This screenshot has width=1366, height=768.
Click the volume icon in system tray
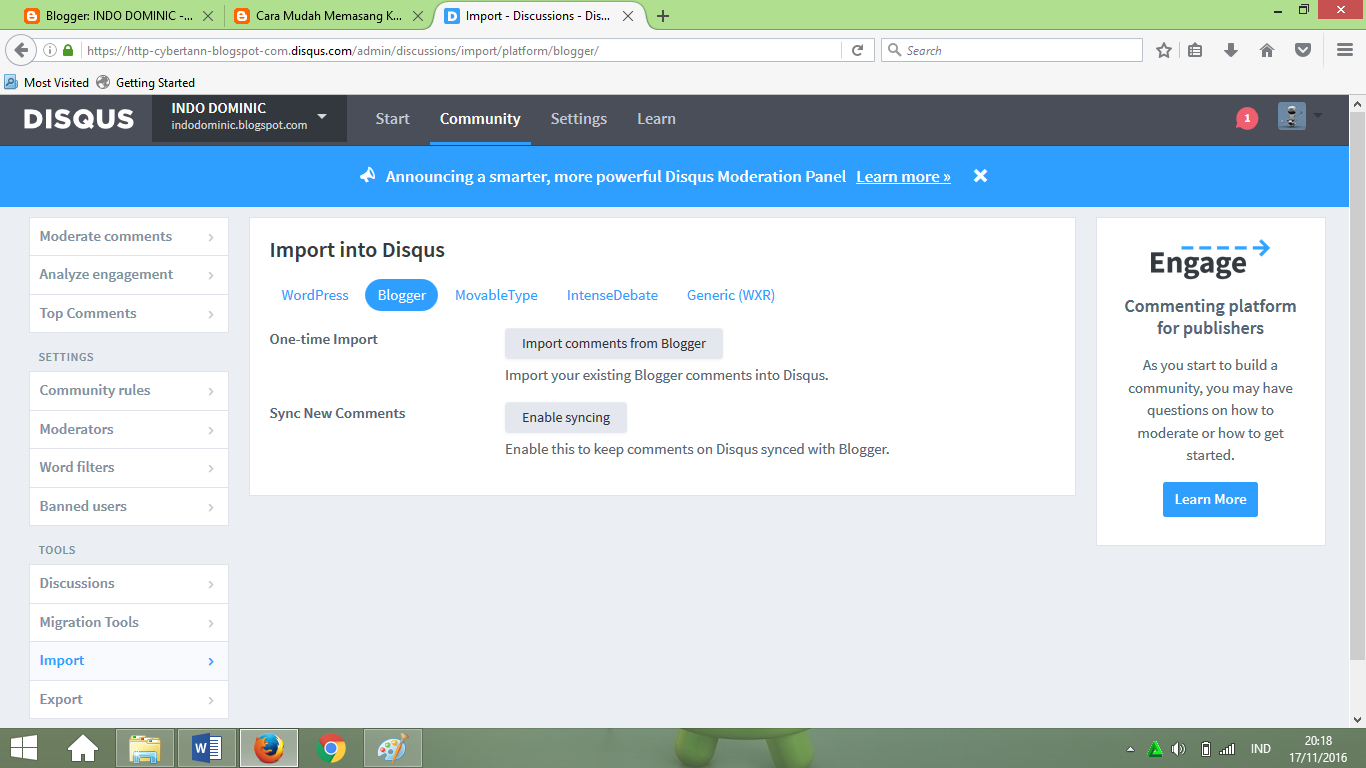point(1178,749)
